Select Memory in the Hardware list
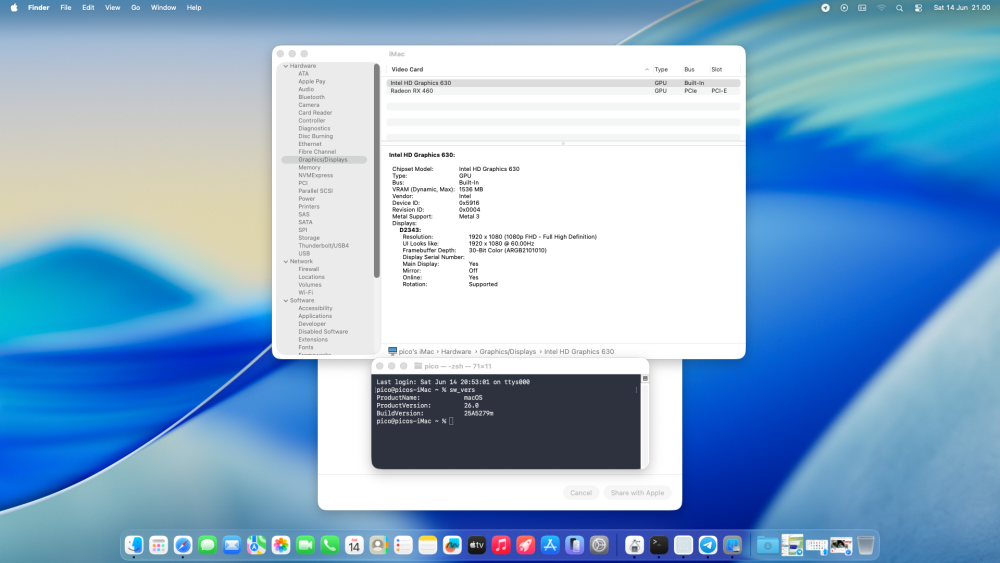The height and width of the screenshot is (563, 1000). pos(309,168)
